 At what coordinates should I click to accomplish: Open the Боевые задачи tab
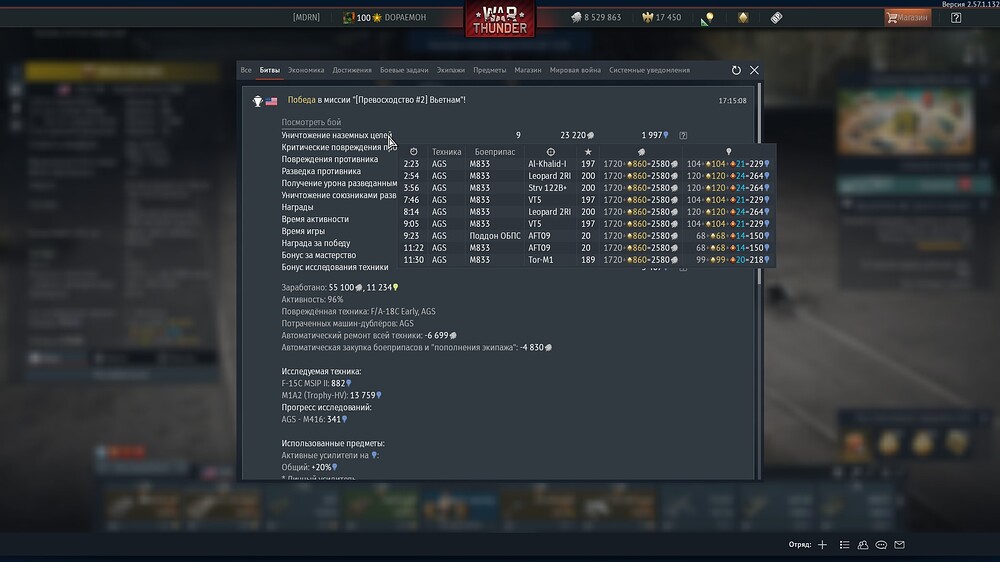tap(404, 70)
